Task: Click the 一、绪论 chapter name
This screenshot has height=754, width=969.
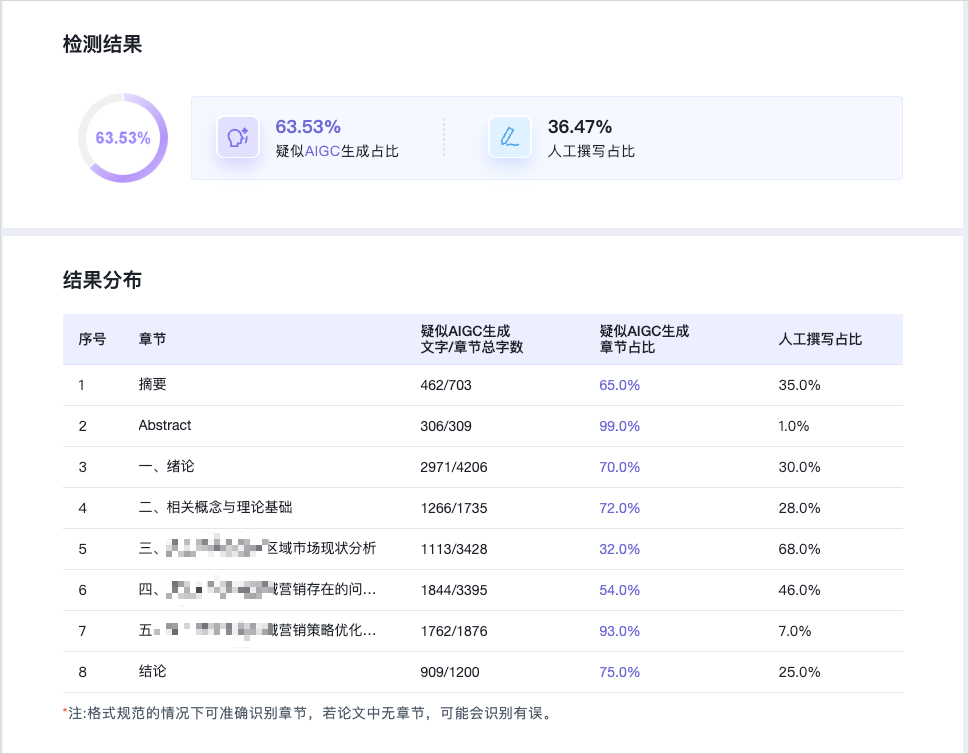Action: point(166,467)
